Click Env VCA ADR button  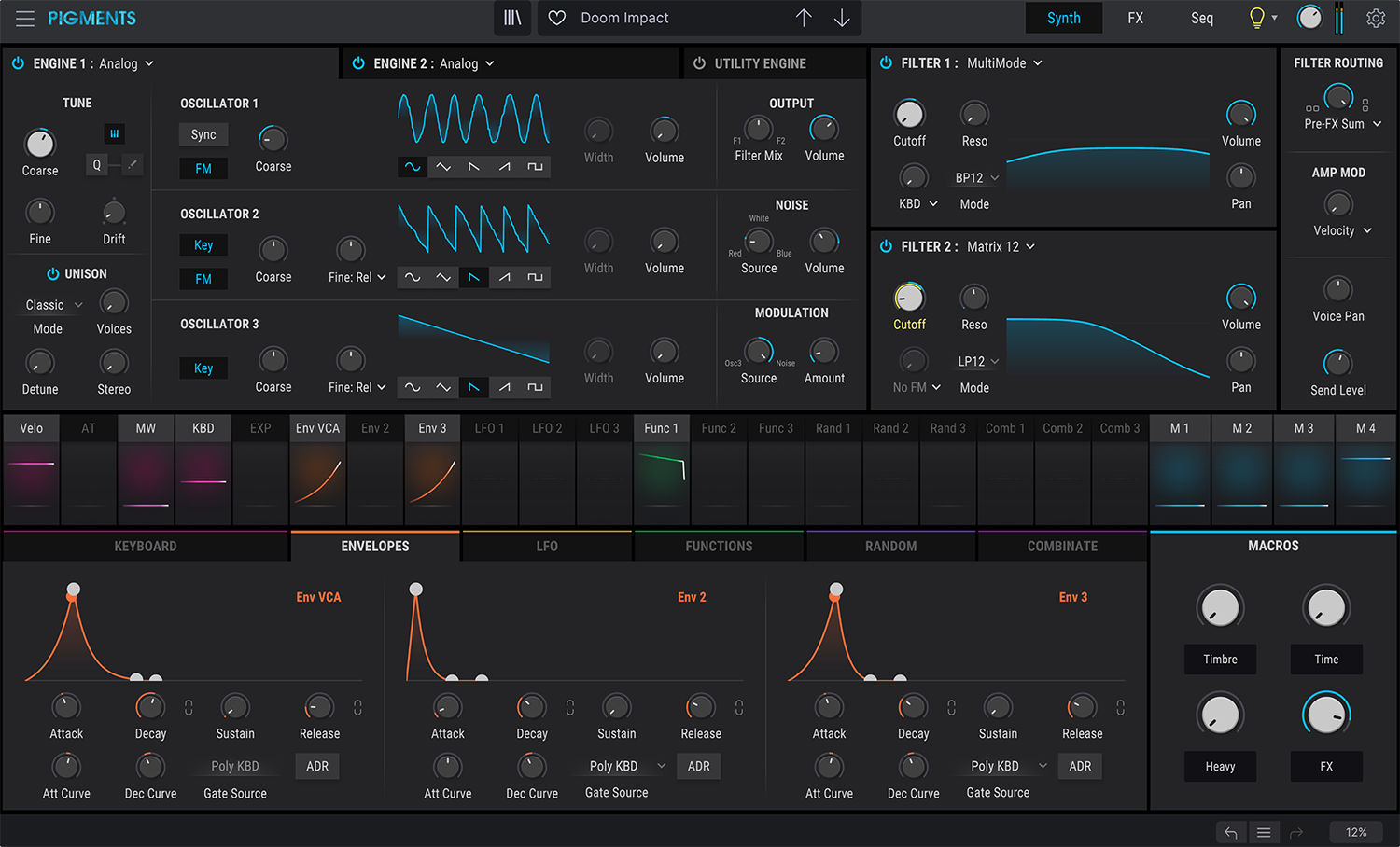click(x=317, y=766)
